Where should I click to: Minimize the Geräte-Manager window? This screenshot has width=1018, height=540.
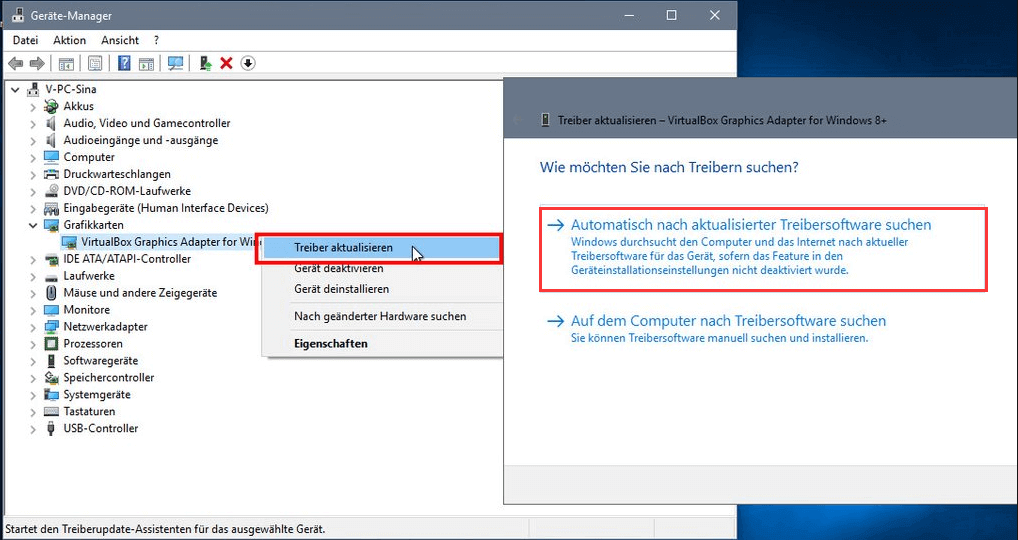[629, 15]
